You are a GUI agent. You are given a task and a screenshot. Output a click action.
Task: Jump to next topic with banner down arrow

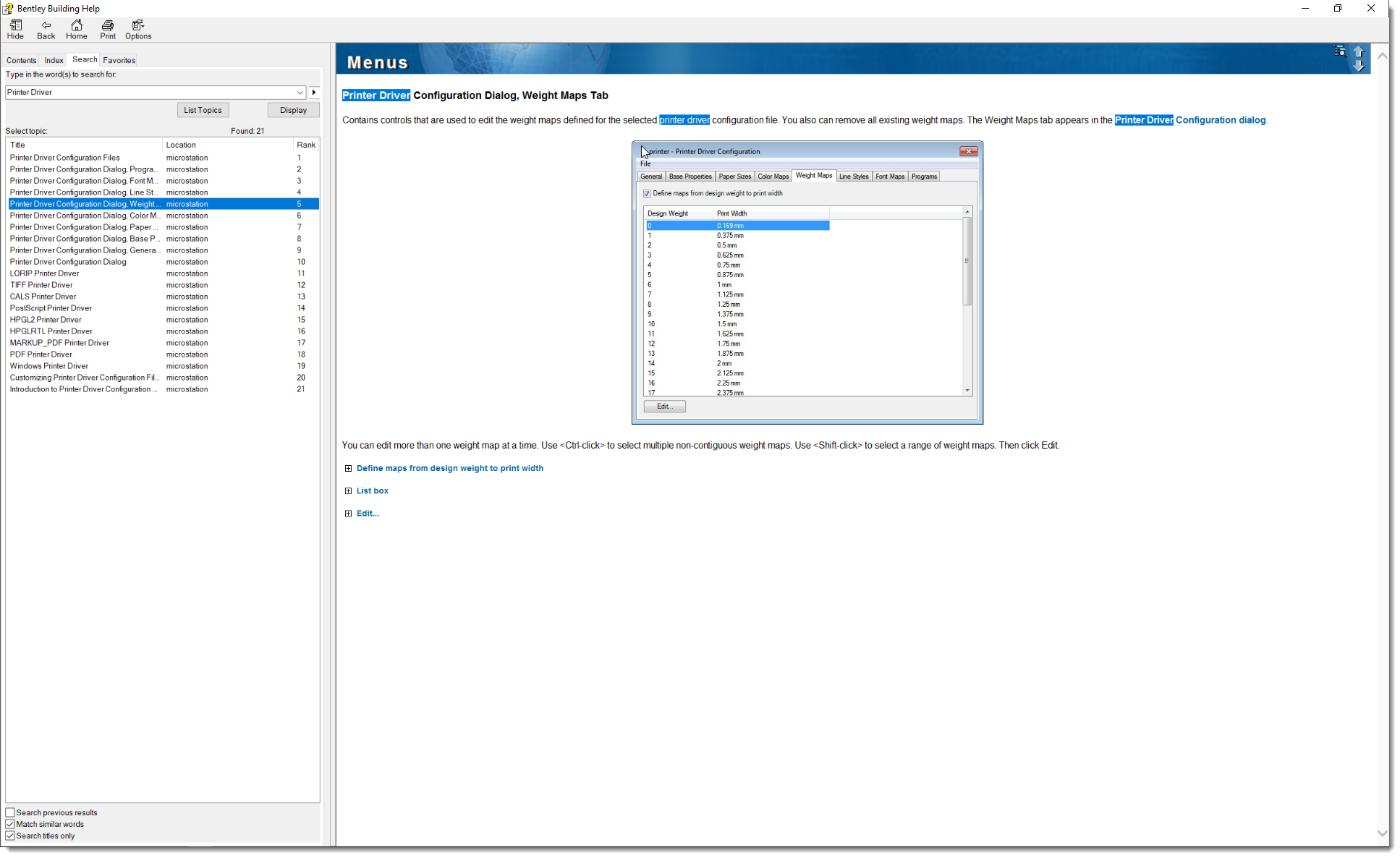pyautogui.click(x=1359, y=66)
